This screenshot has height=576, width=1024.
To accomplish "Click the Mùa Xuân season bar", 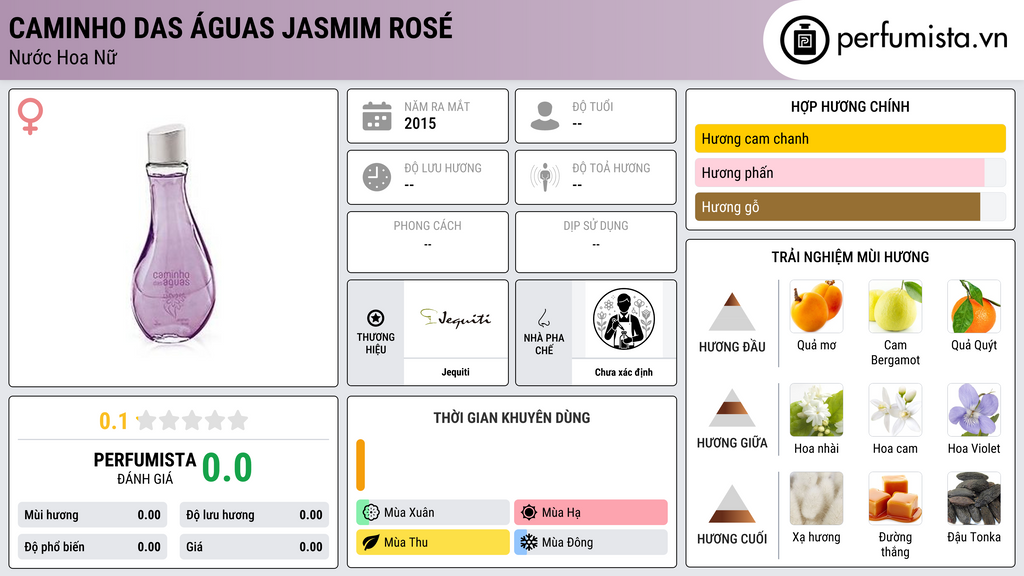I will (x=433, y=513).
